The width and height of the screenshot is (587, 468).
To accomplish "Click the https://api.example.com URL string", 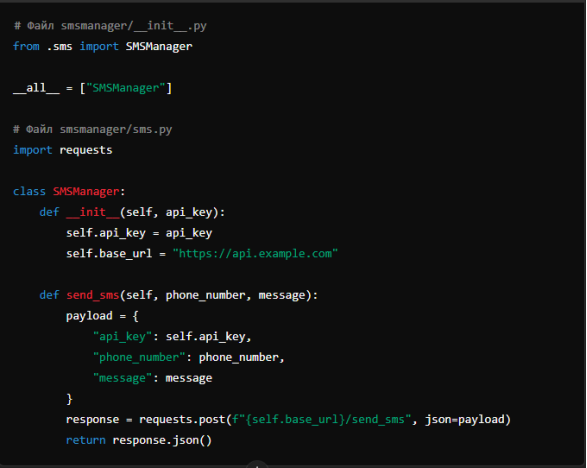I will point(255,254).
